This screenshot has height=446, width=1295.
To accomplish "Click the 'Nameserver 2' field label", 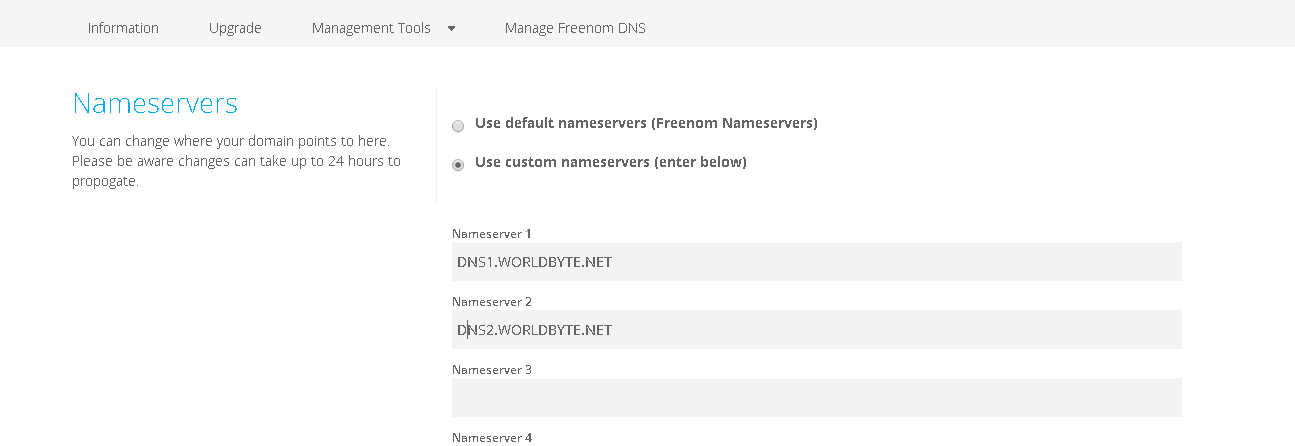I will [492, 302].
